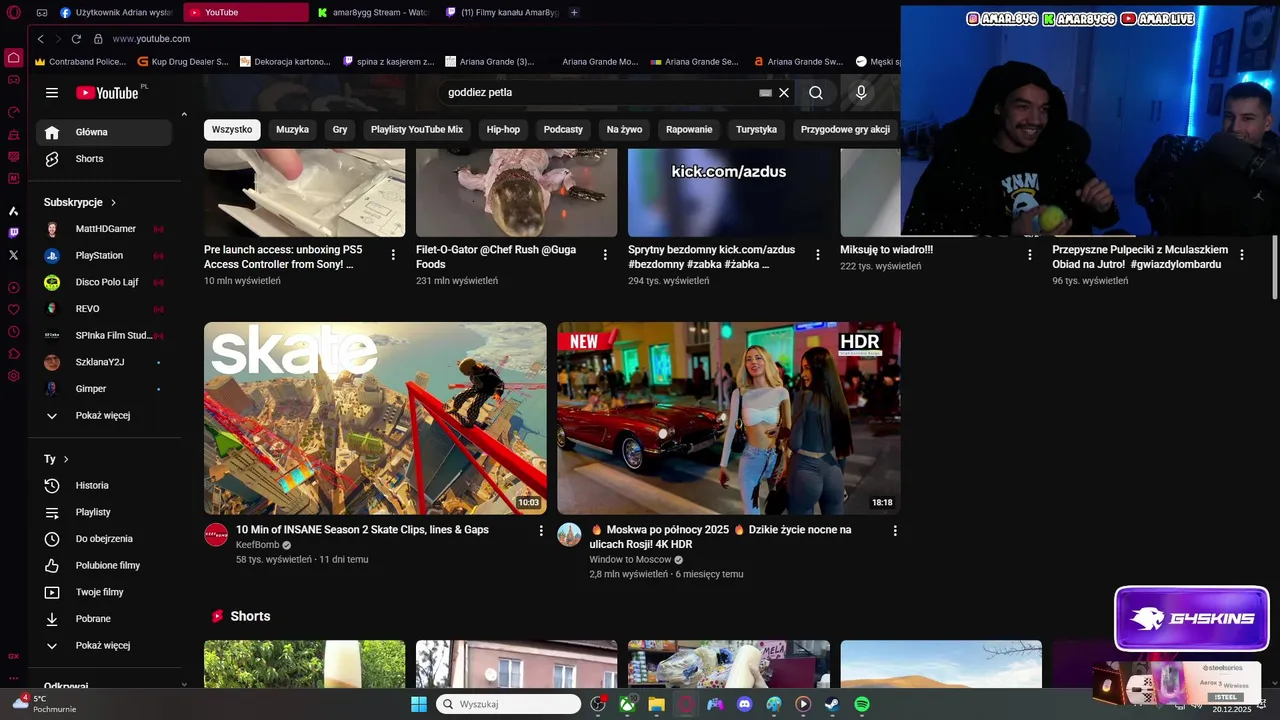Select the Na żywo filter chip
Viewport: 1280px width, 720px height.
pos(624,130)
